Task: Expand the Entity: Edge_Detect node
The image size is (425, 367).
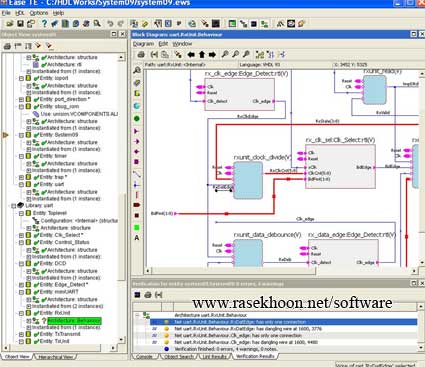Action: 21,285
